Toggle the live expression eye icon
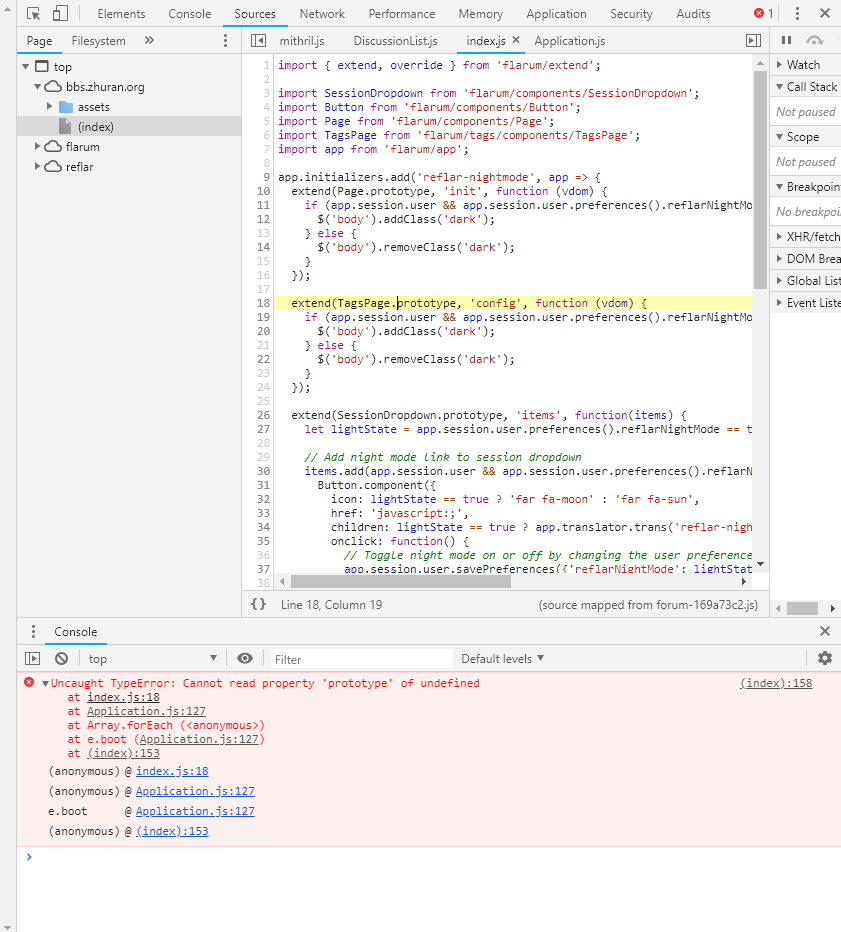The height and width of the screenshot is (932, 841). click(245, 658)
